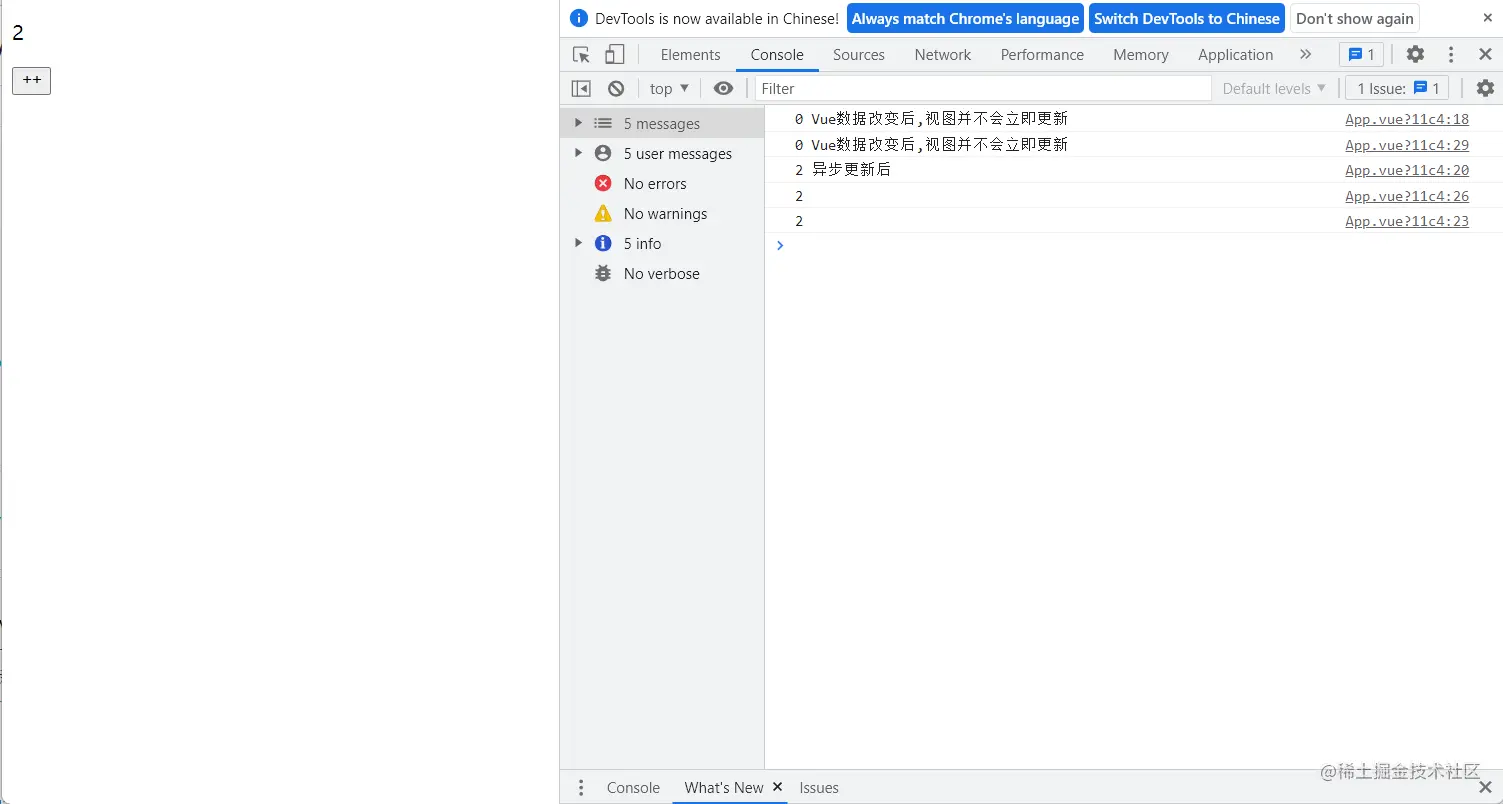The width and height of the screenshot is (1503, 804).
Task: Expand the 5 info group arrow
Action: click(x=578, y=243)
